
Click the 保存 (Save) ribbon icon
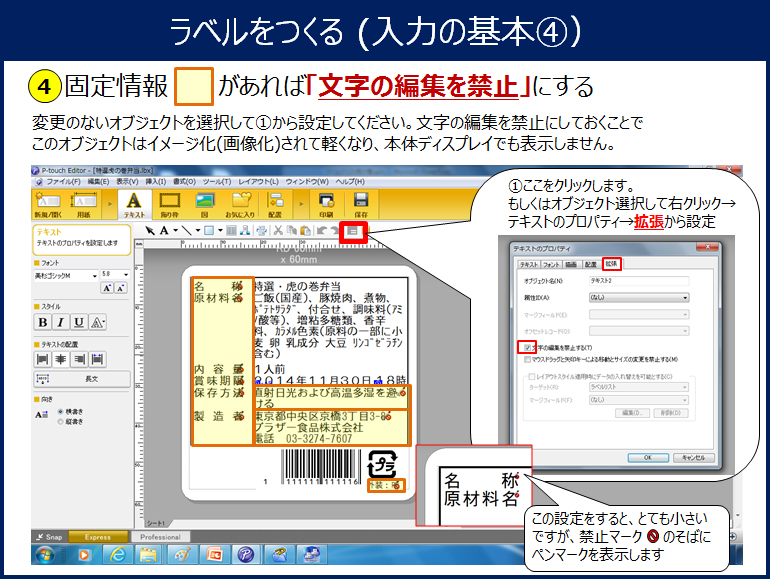[361, 204]
